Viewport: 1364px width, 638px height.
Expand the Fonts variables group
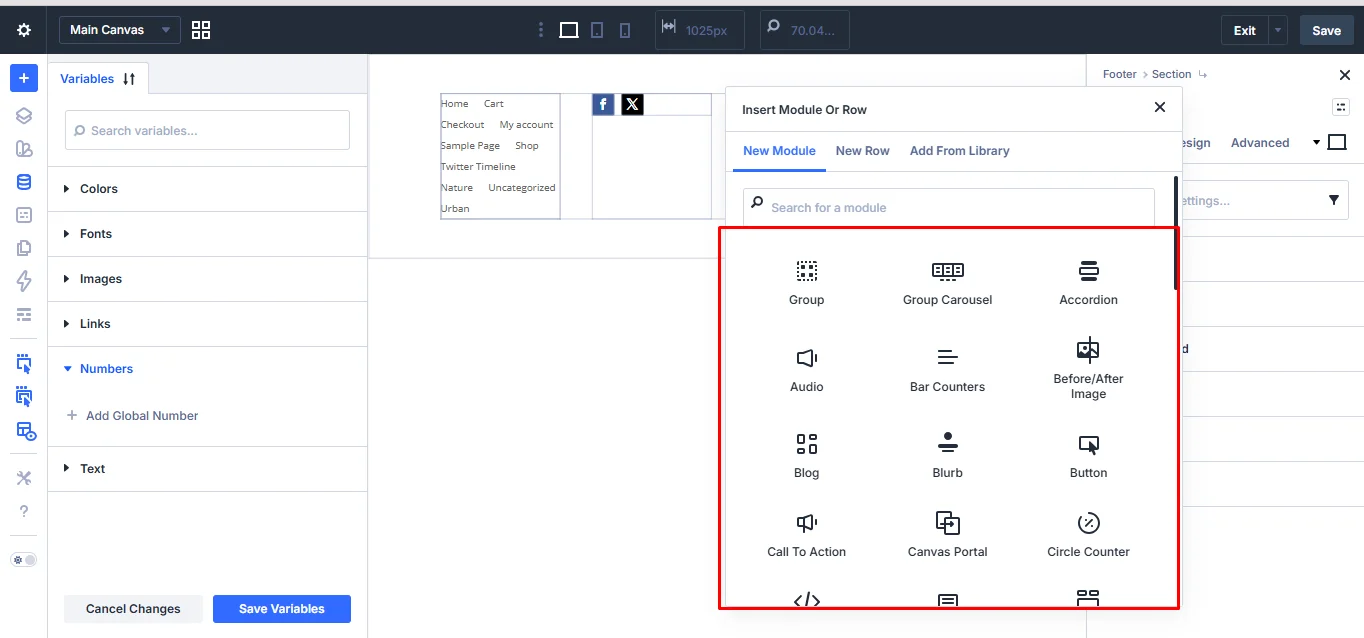[208, 234]
